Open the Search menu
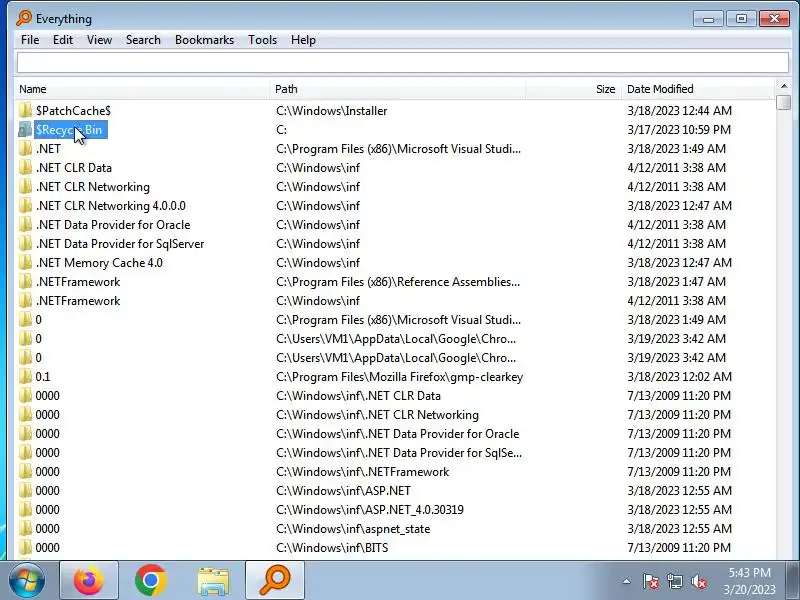This screenshot has width=800, height=600. click(143, 40)
